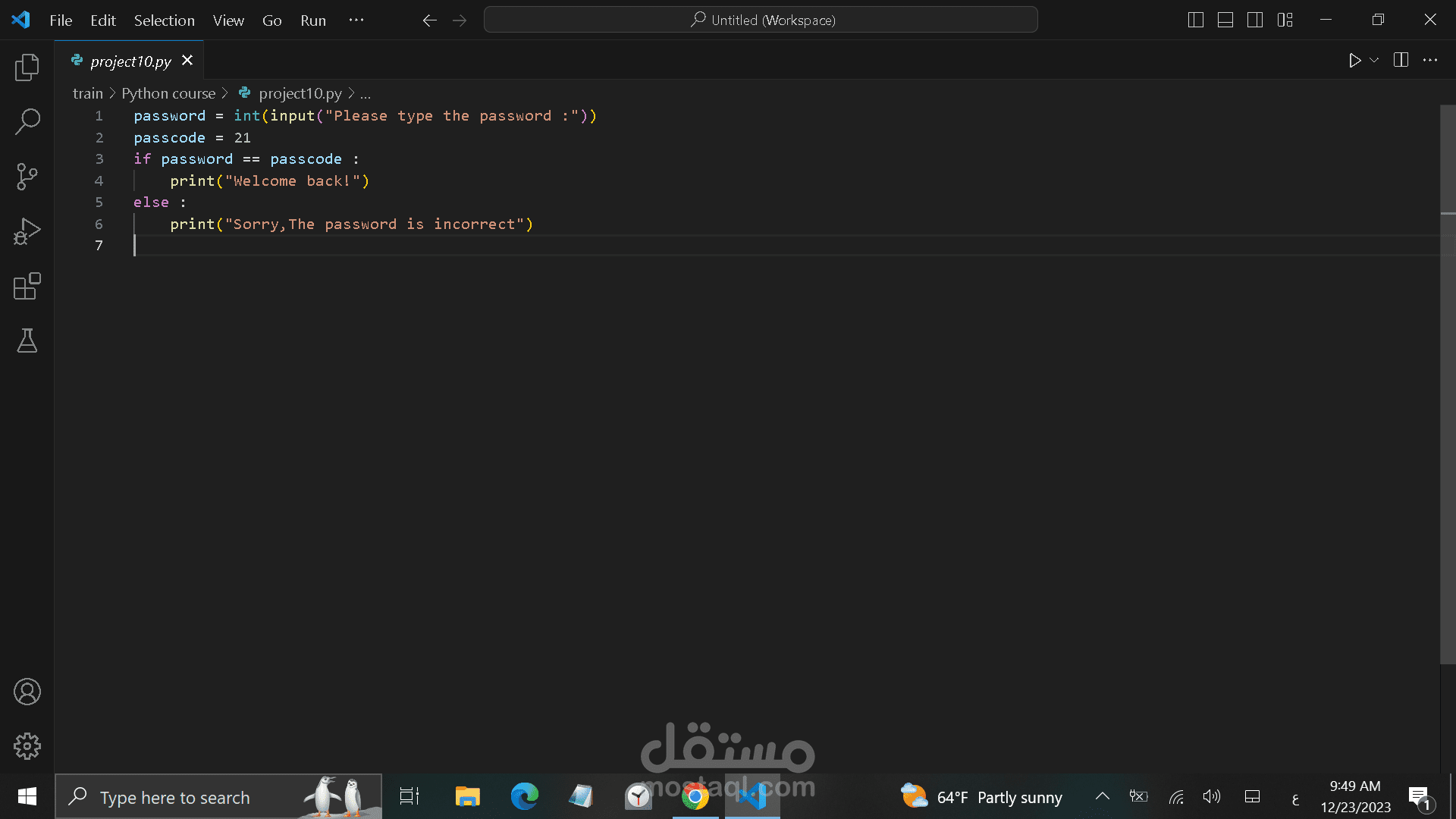Open Task View on the taskbar
This screenshot has height=819, width=1456.
tap(409, 796)
